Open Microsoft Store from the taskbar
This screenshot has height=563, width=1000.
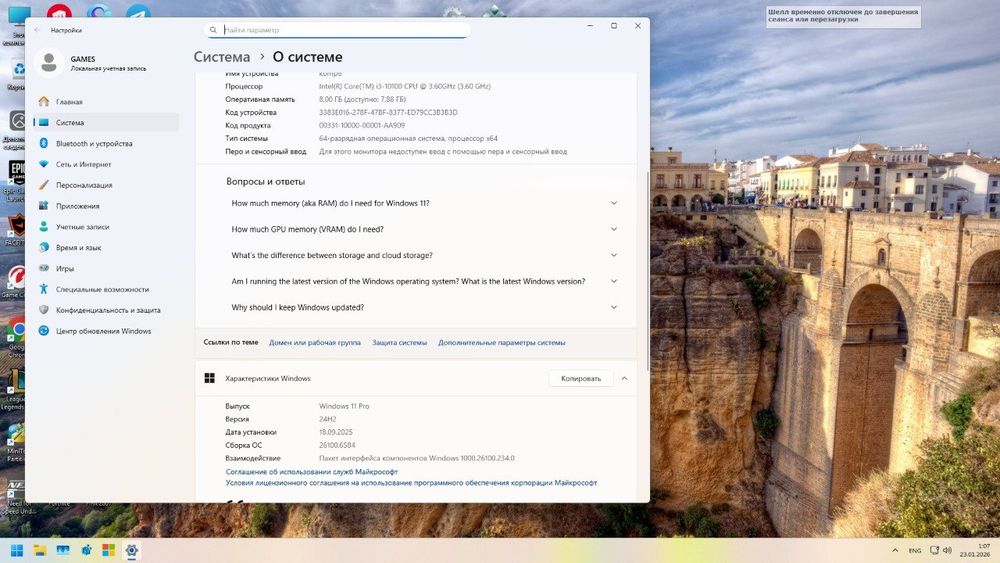(x=108, y=550)
